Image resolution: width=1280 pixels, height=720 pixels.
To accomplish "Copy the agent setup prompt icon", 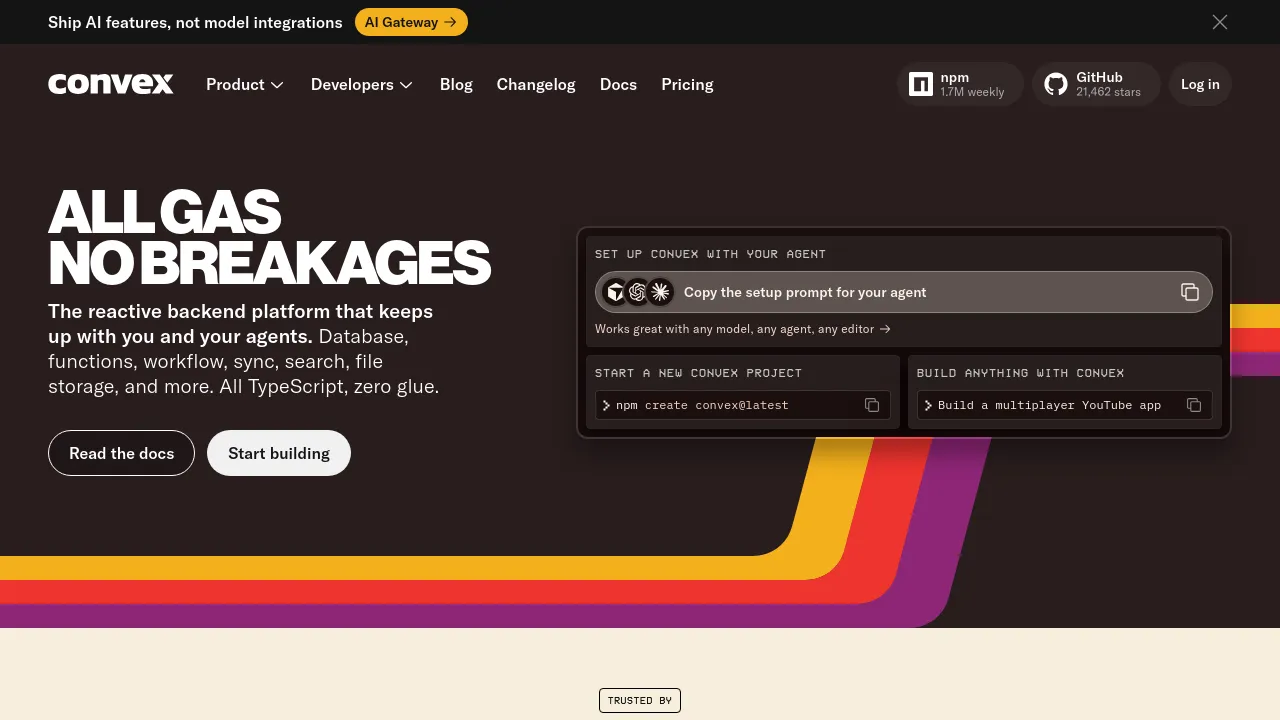I will pos(1190,292).
